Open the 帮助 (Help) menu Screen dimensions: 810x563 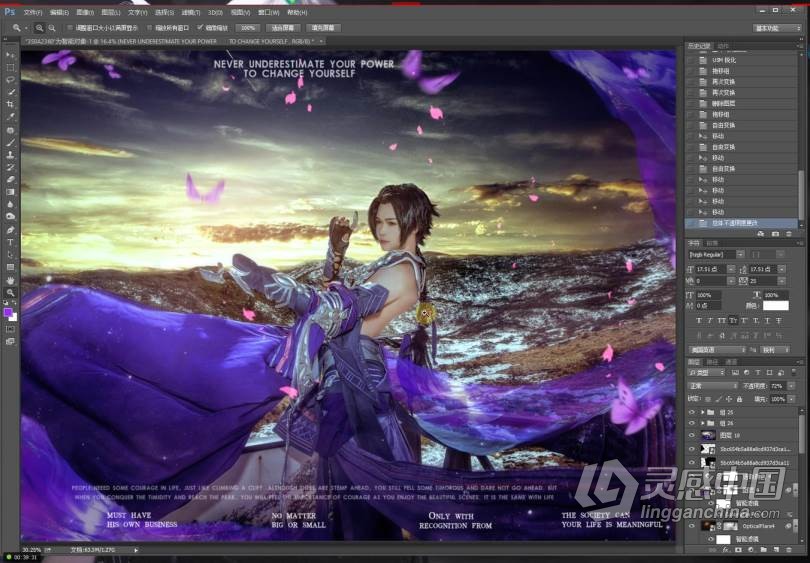(x=297, y=12)
